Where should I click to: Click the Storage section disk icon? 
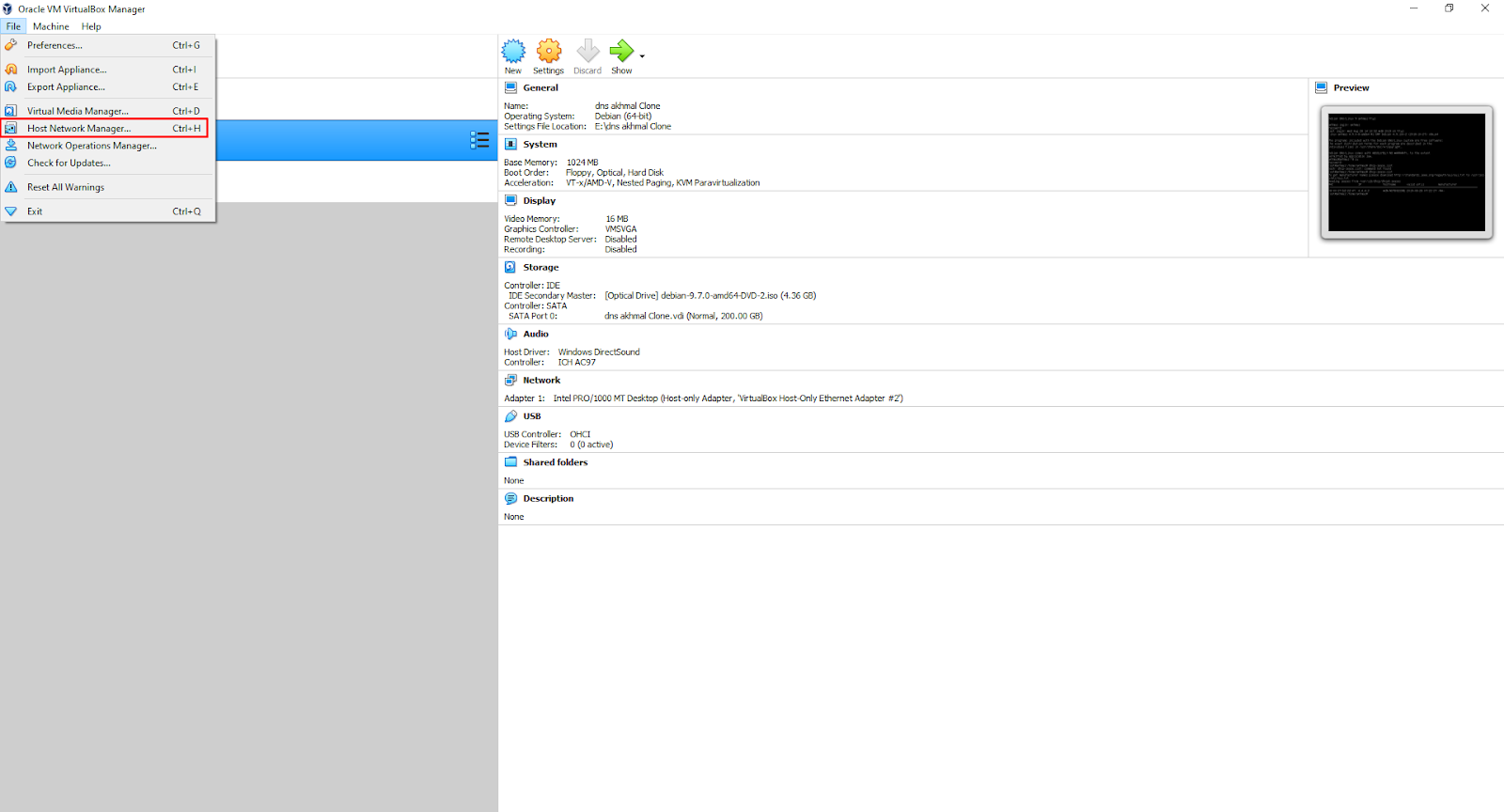(x=510, y=267)
